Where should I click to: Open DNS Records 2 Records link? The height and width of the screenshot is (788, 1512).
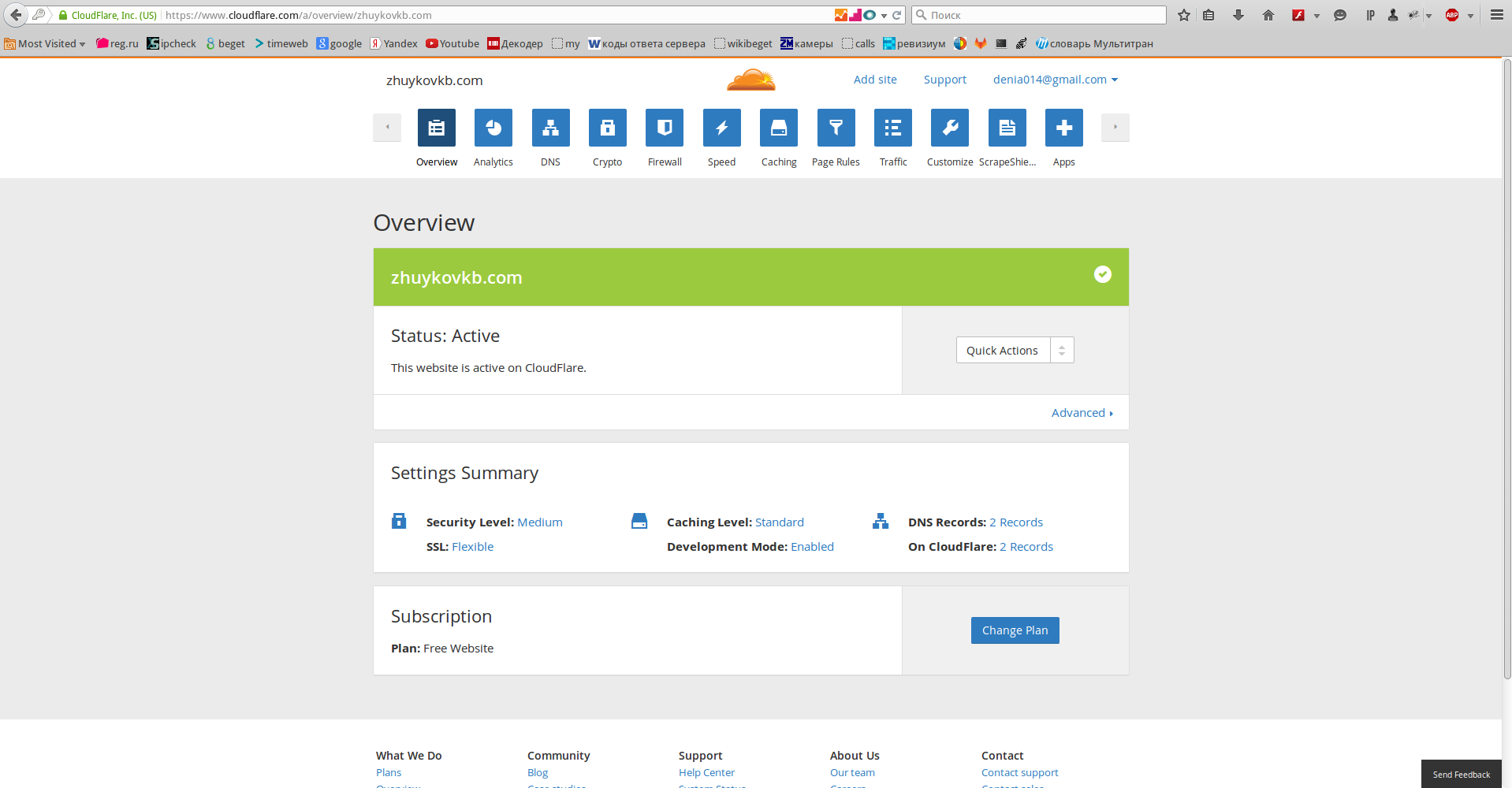pyautogui.click(x=1016, y=522)
